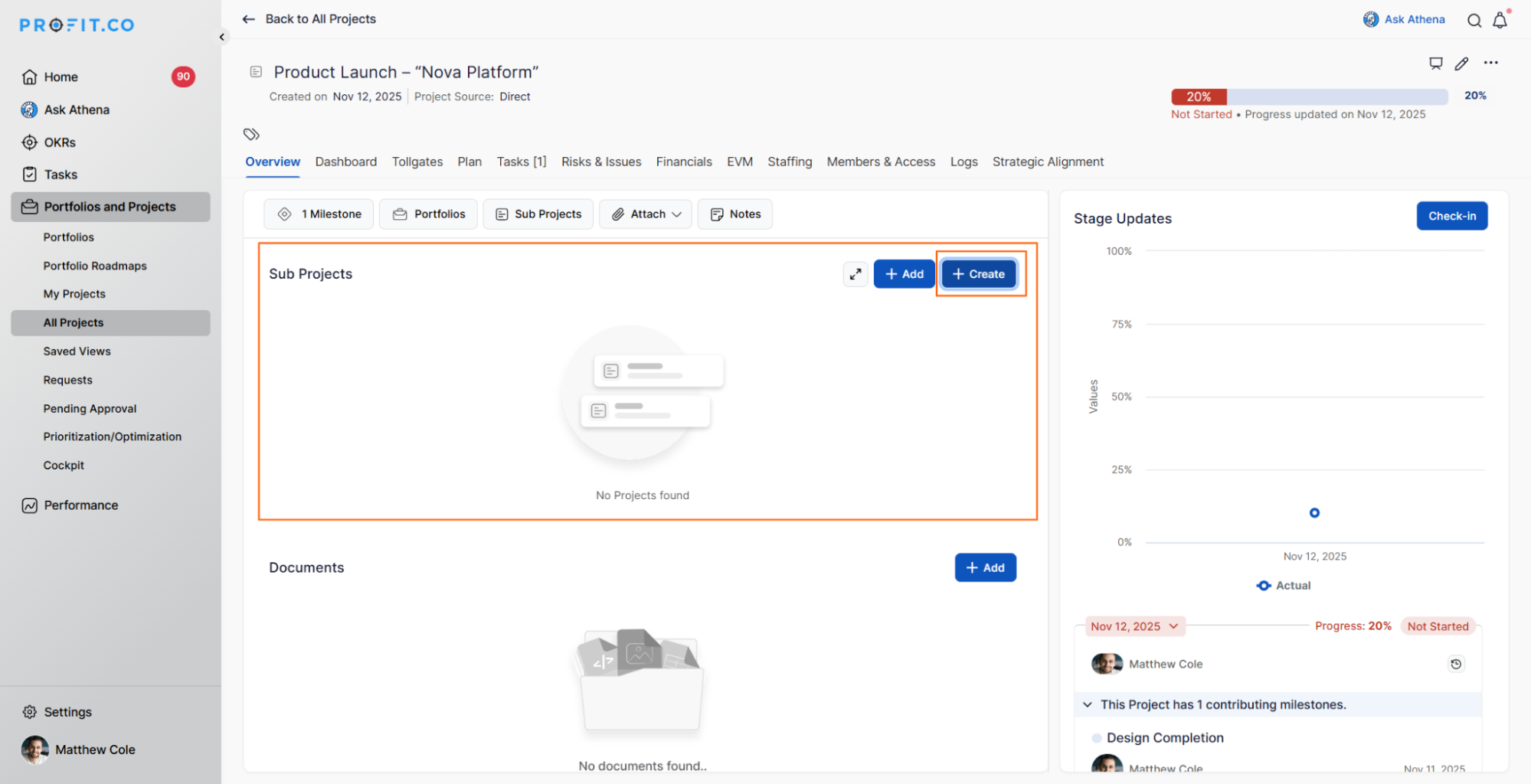Collapse the contributing milestones section
The image size is (1531, 784).
pyautogui.click(x=1088, y=704)
